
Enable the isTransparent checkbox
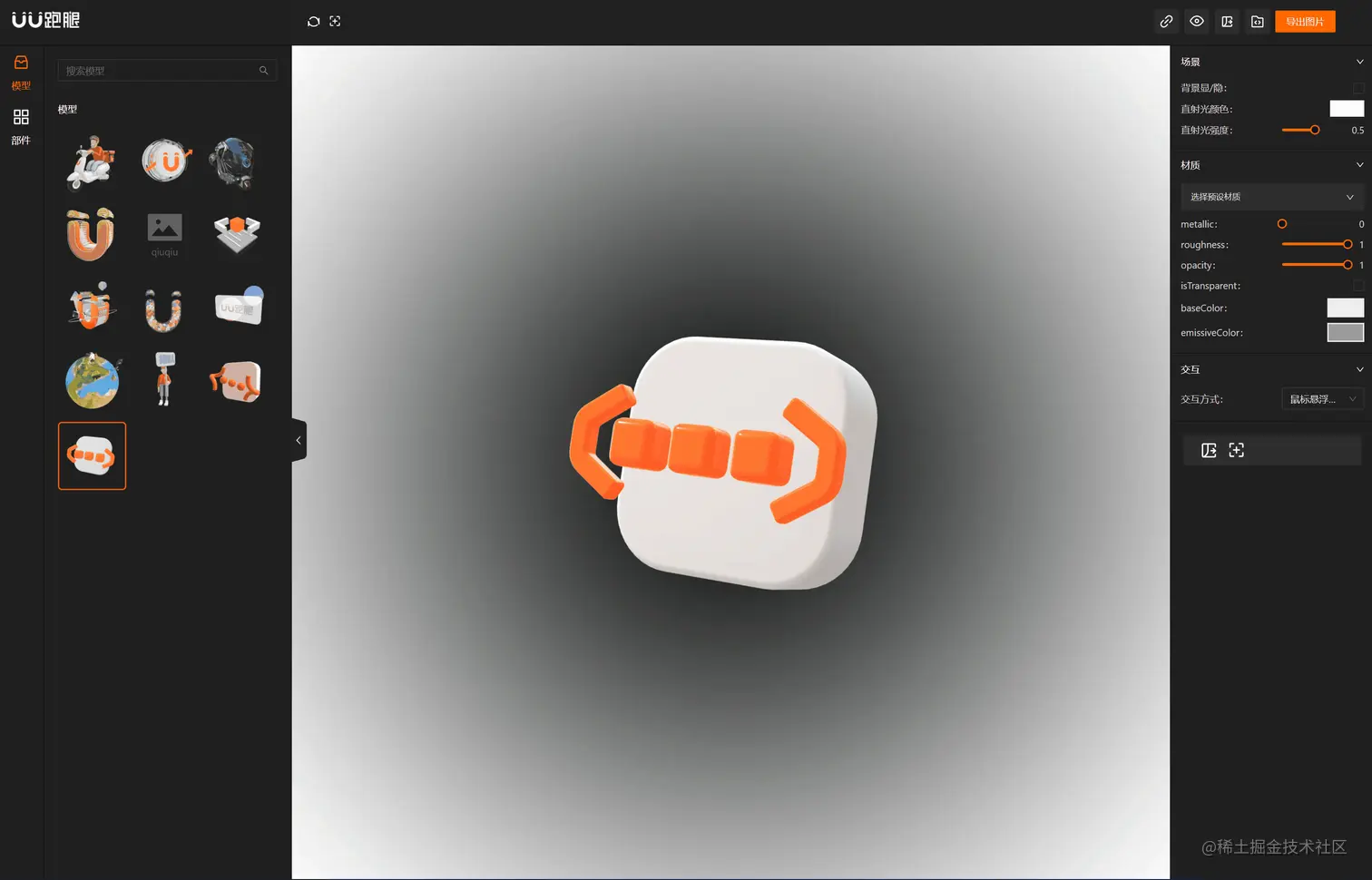(1358, 286)
